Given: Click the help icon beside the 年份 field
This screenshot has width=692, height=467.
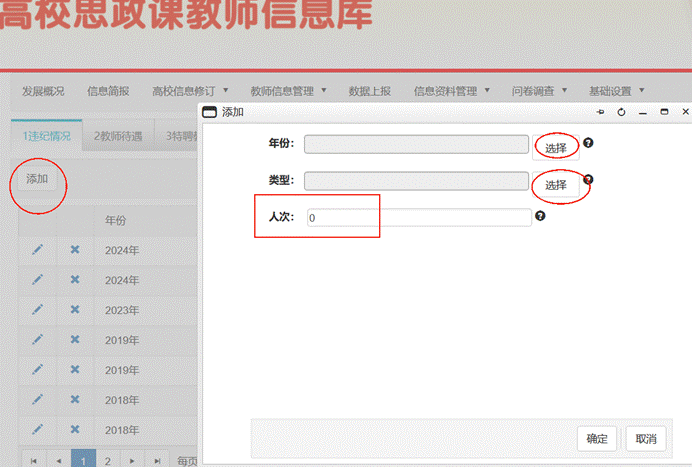Looking at the screenshot, I should [588, 143].
